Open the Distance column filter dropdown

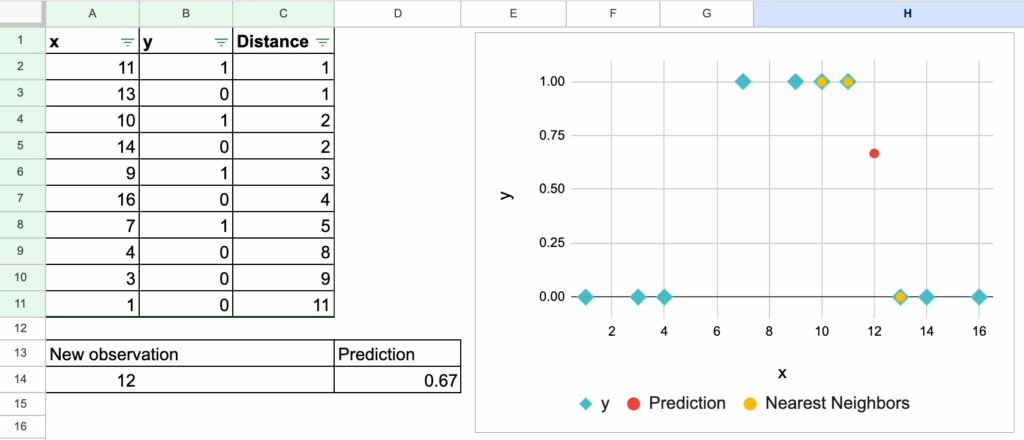(322, 42)
